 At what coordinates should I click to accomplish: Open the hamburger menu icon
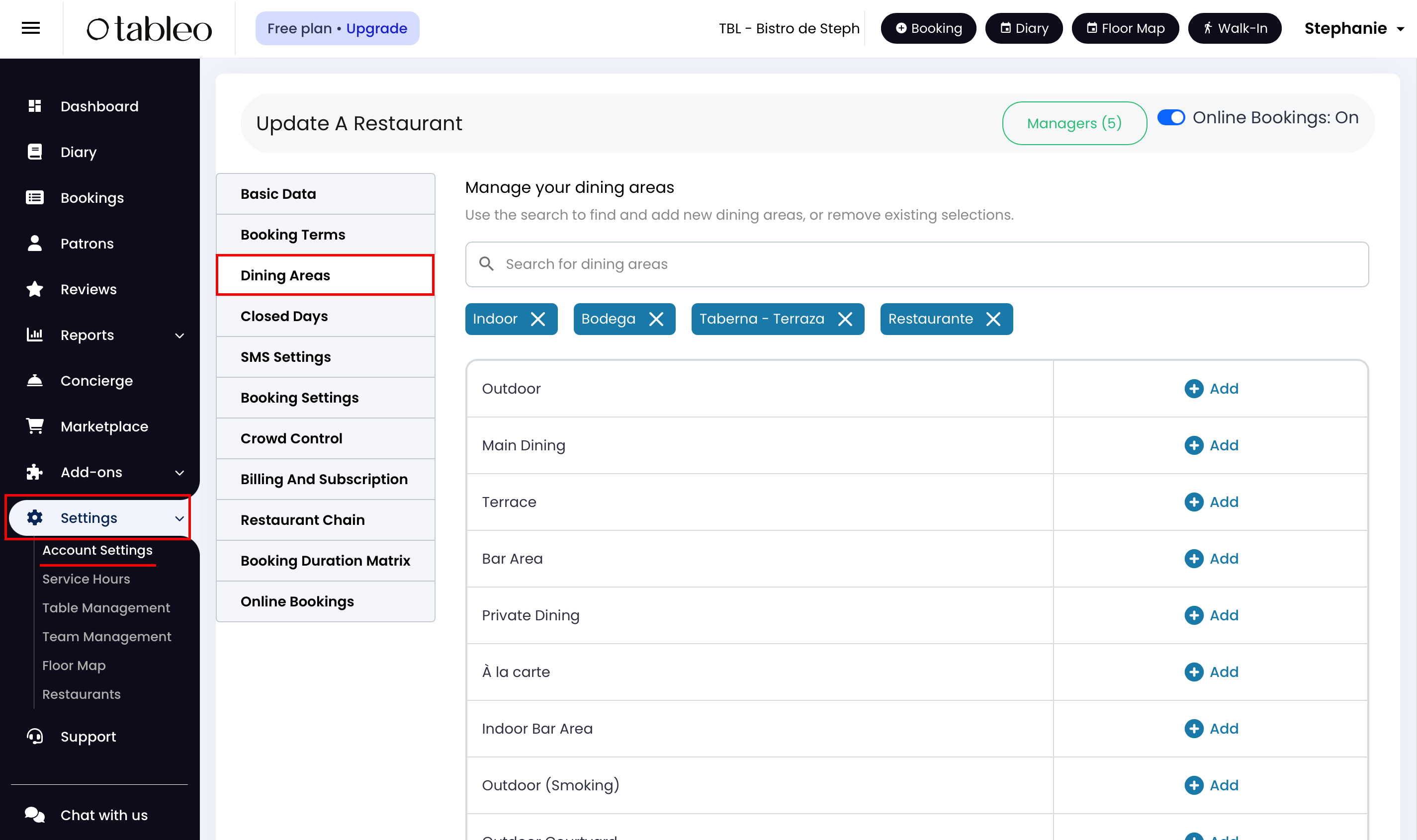point(30,28)
